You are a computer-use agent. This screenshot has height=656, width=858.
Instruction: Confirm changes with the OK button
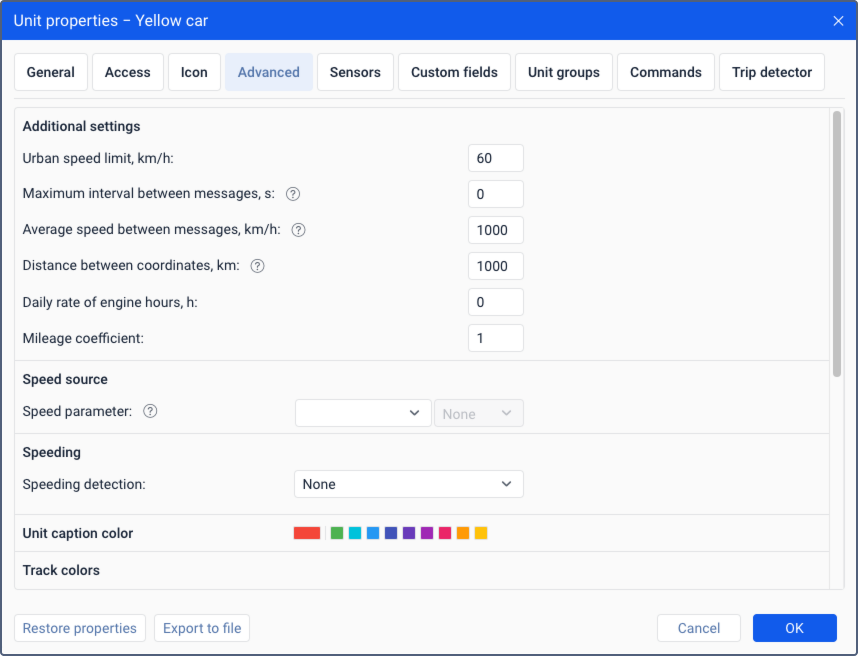[x=794, y=628]
